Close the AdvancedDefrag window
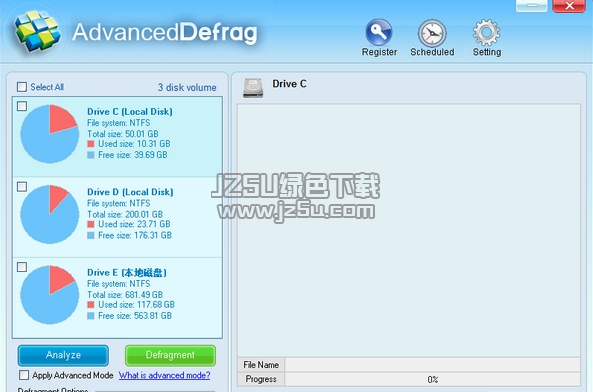The image size is (593, 392). pyautogui.click(x=569, y=6)
